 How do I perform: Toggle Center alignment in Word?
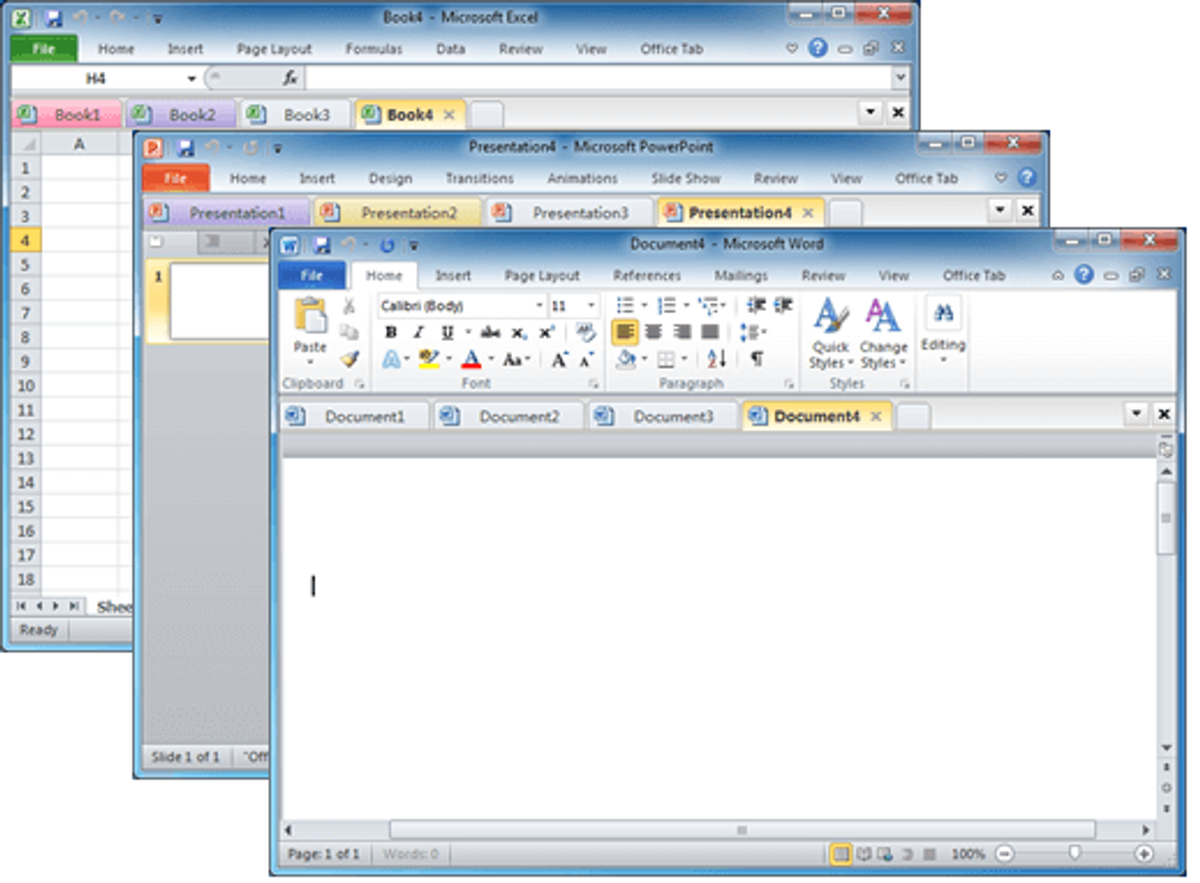point(654,332)
